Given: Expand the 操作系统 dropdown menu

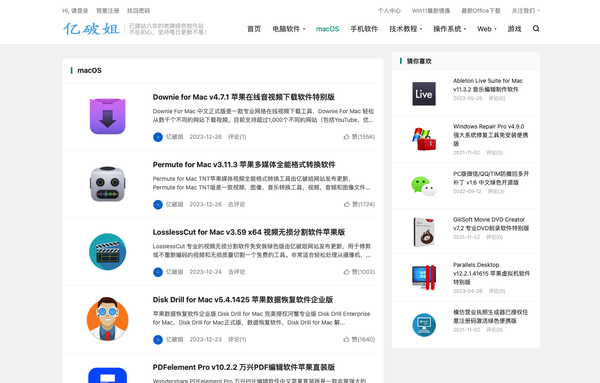Looking at the screenshot, I should pos(450,29).
